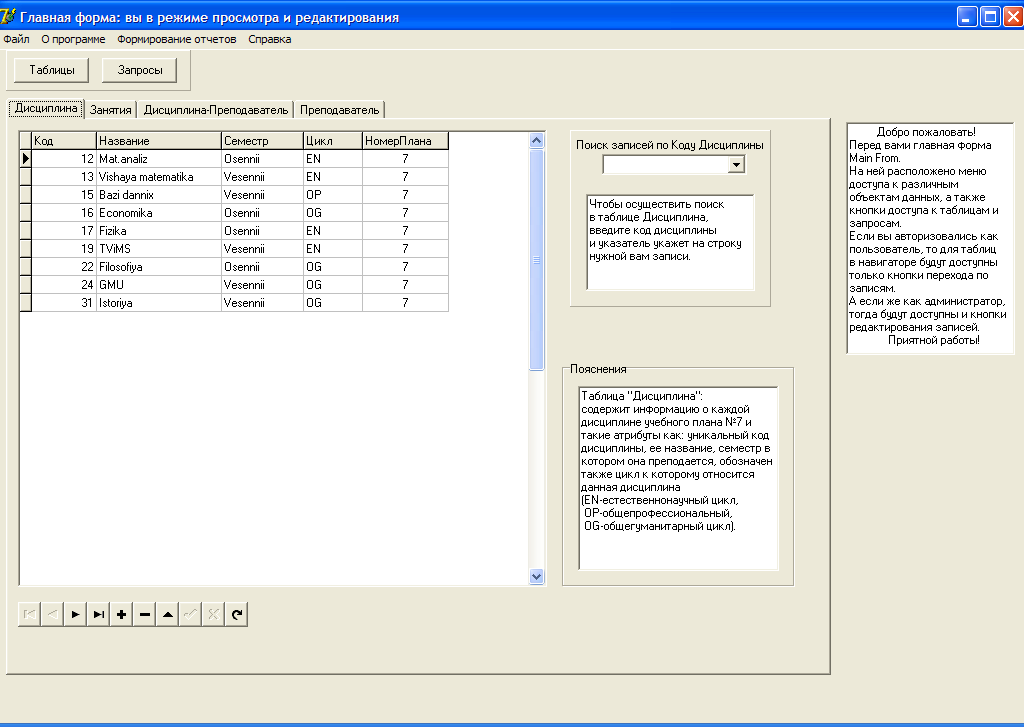
Task: Insert new record with plus button
Action: click(x=121, y=614)
